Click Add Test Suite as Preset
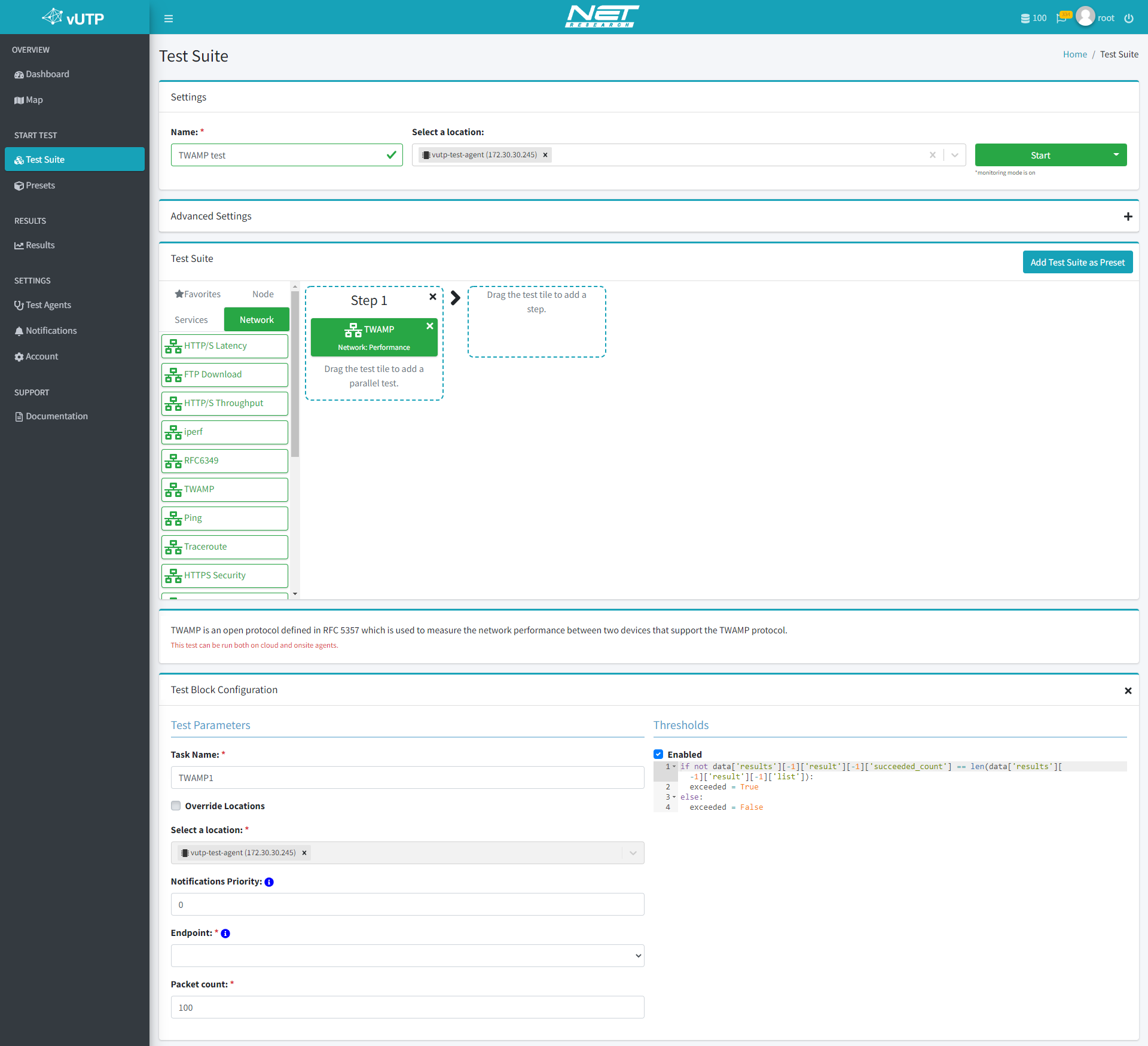 [x=1077, y=262]
